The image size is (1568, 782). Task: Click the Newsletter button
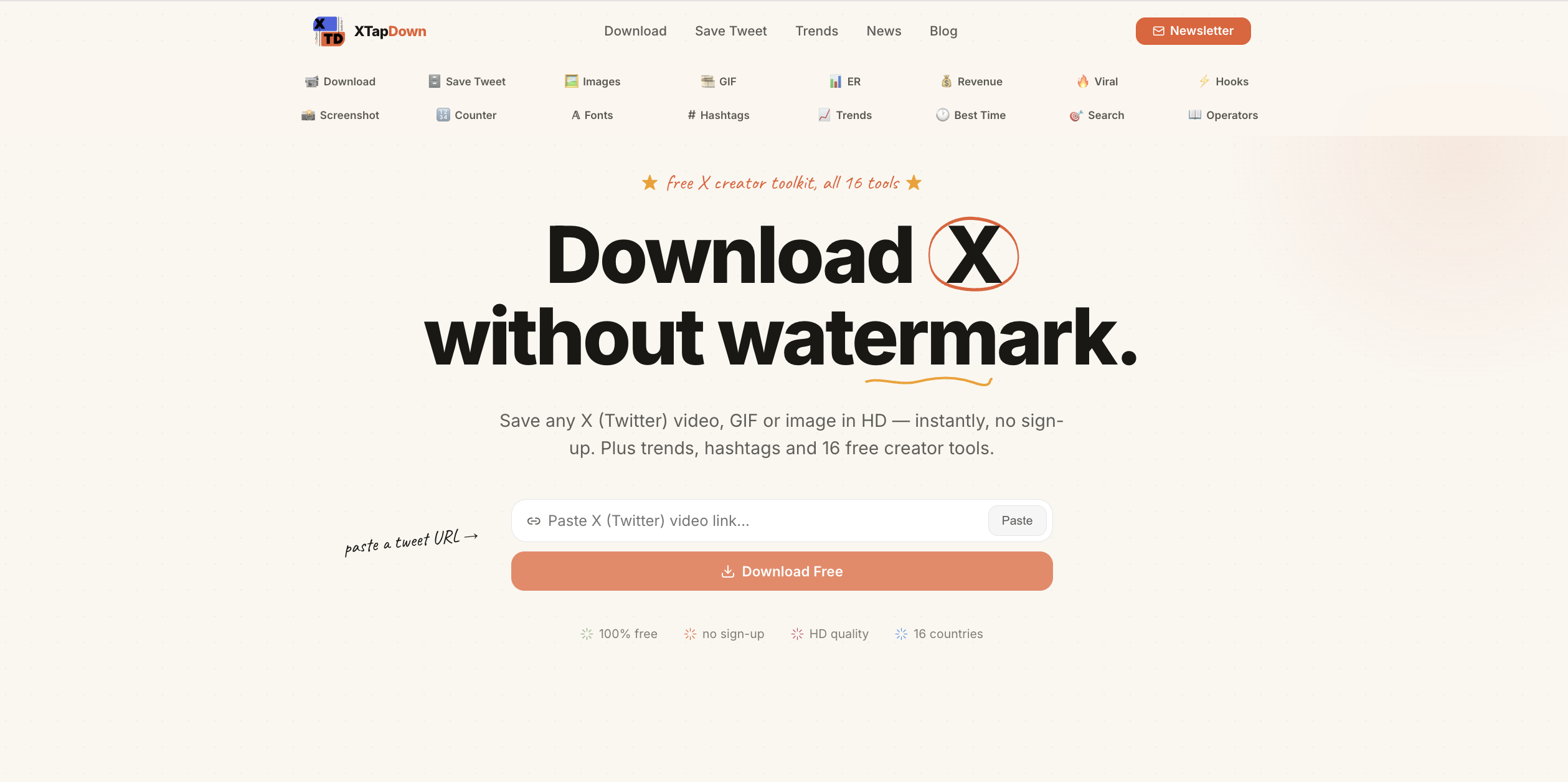1193,31
